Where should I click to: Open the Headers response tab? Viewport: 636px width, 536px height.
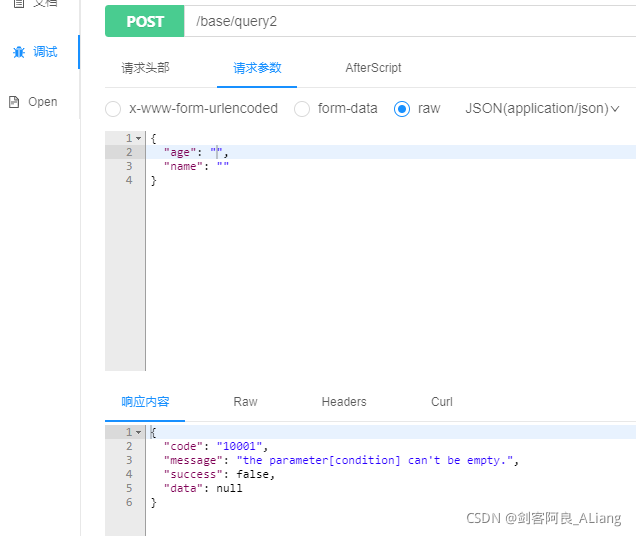pyautogui.click(x=344, y=402)
